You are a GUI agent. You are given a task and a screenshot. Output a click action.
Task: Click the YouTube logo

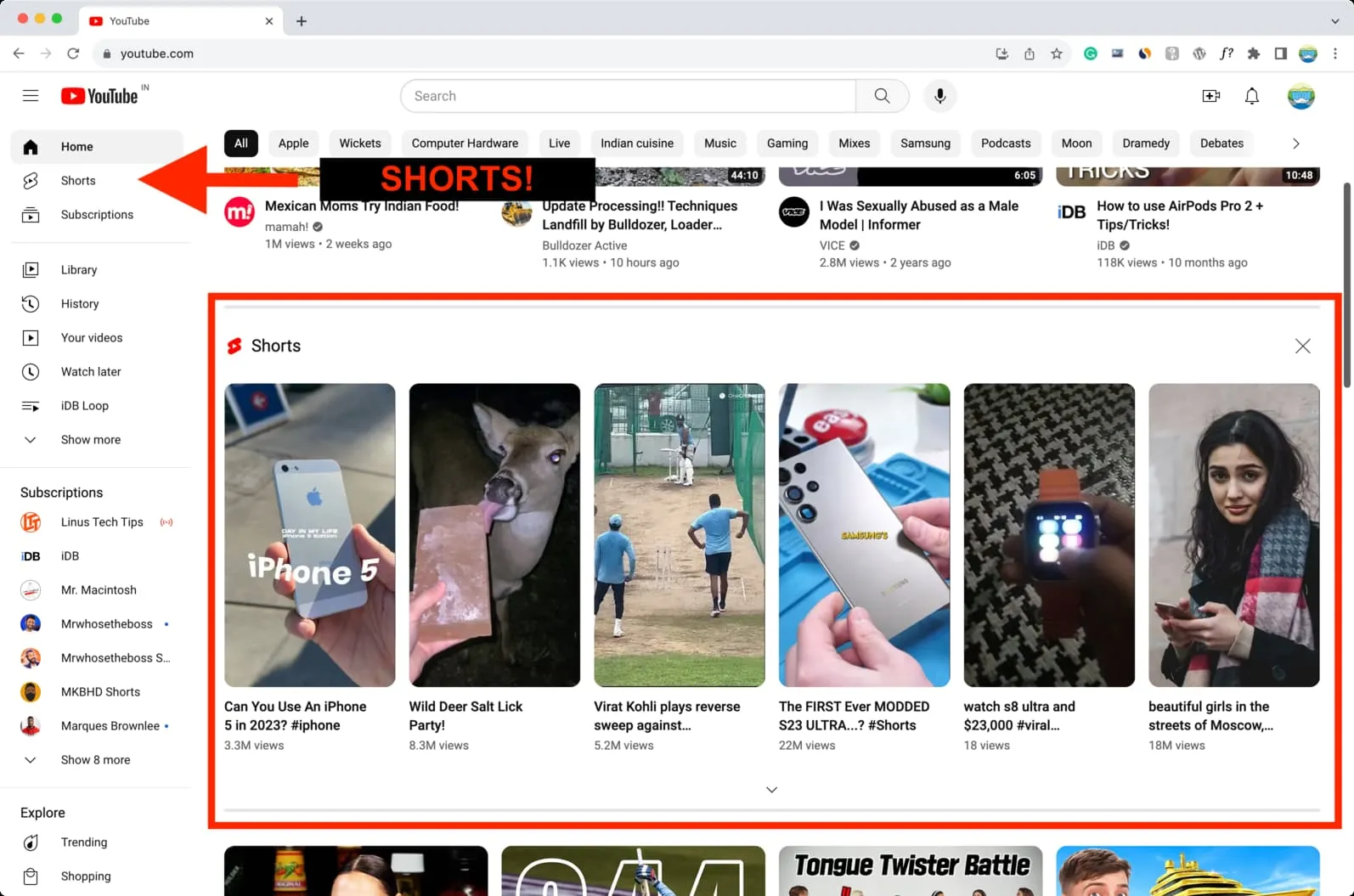click(x=99, y=96)
